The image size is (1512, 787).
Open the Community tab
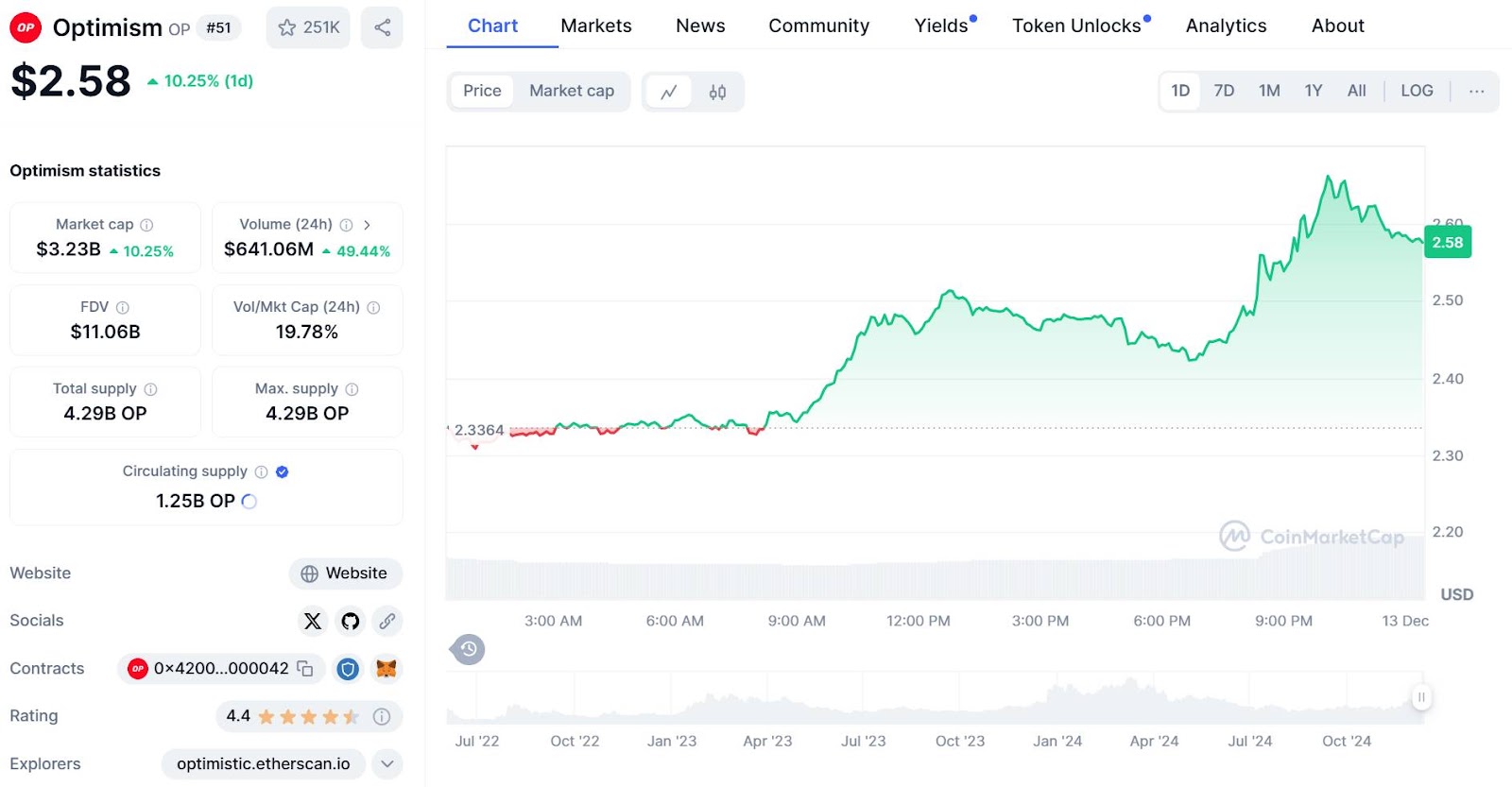tap(818, 26)
